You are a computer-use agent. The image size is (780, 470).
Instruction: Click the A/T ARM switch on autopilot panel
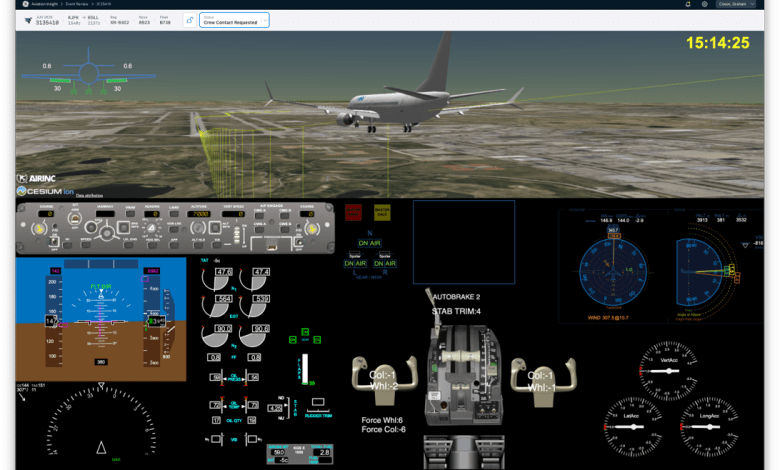75,218
